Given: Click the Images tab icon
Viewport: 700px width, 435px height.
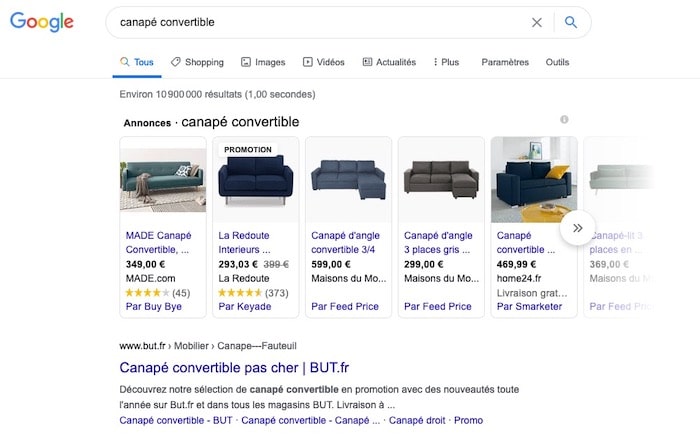Looking at the screenshot, I should [x=246, y=62].
